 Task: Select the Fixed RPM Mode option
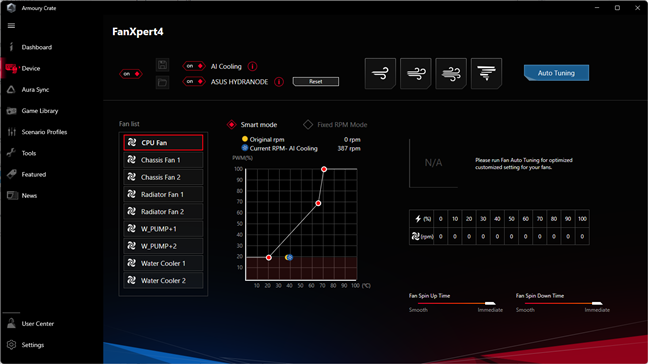[x=335, y=124]
